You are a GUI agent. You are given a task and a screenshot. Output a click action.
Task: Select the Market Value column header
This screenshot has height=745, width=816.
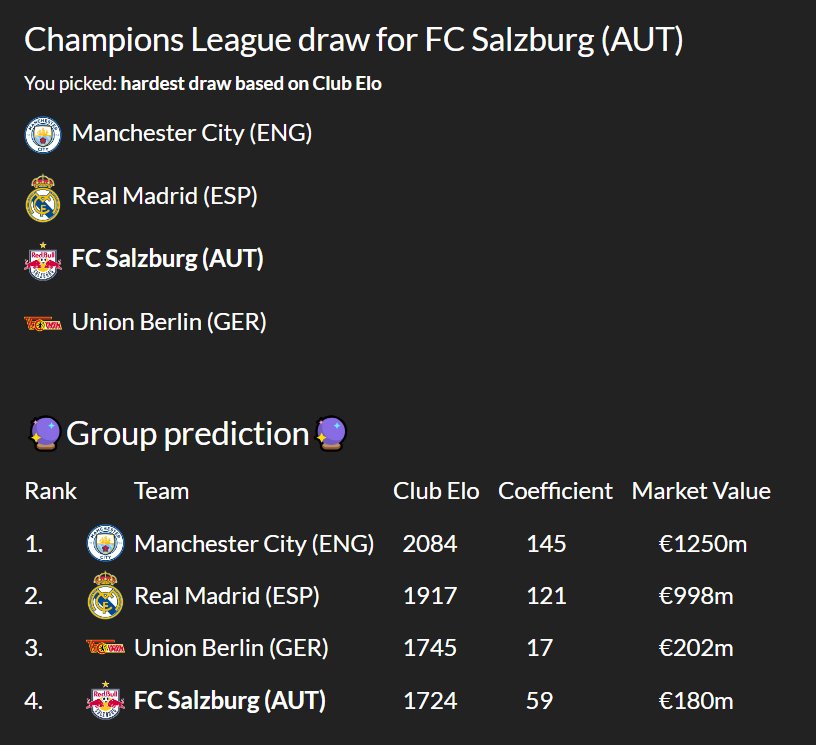(x=701, y=491)
